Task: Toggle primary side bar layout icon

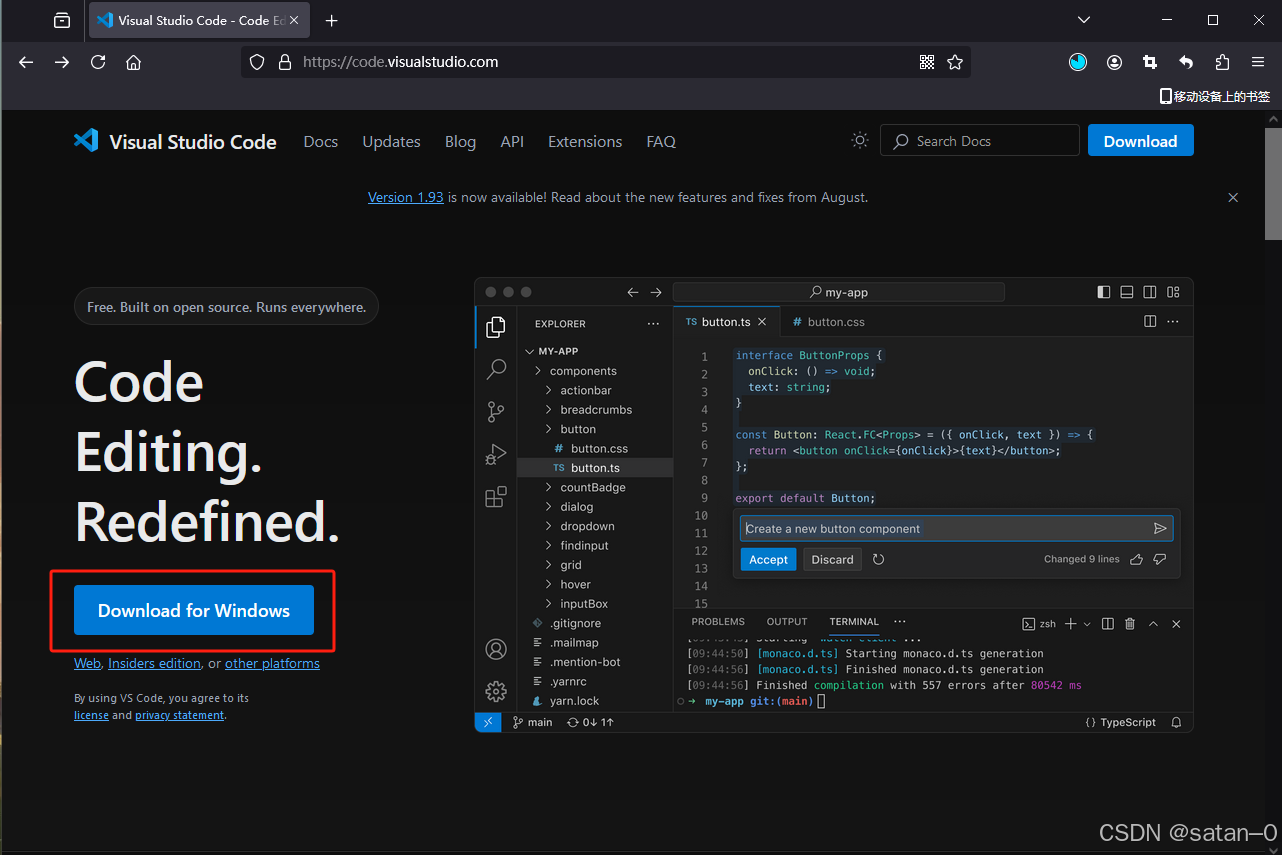Action: pyautogui.click(x=1104, y=292)
